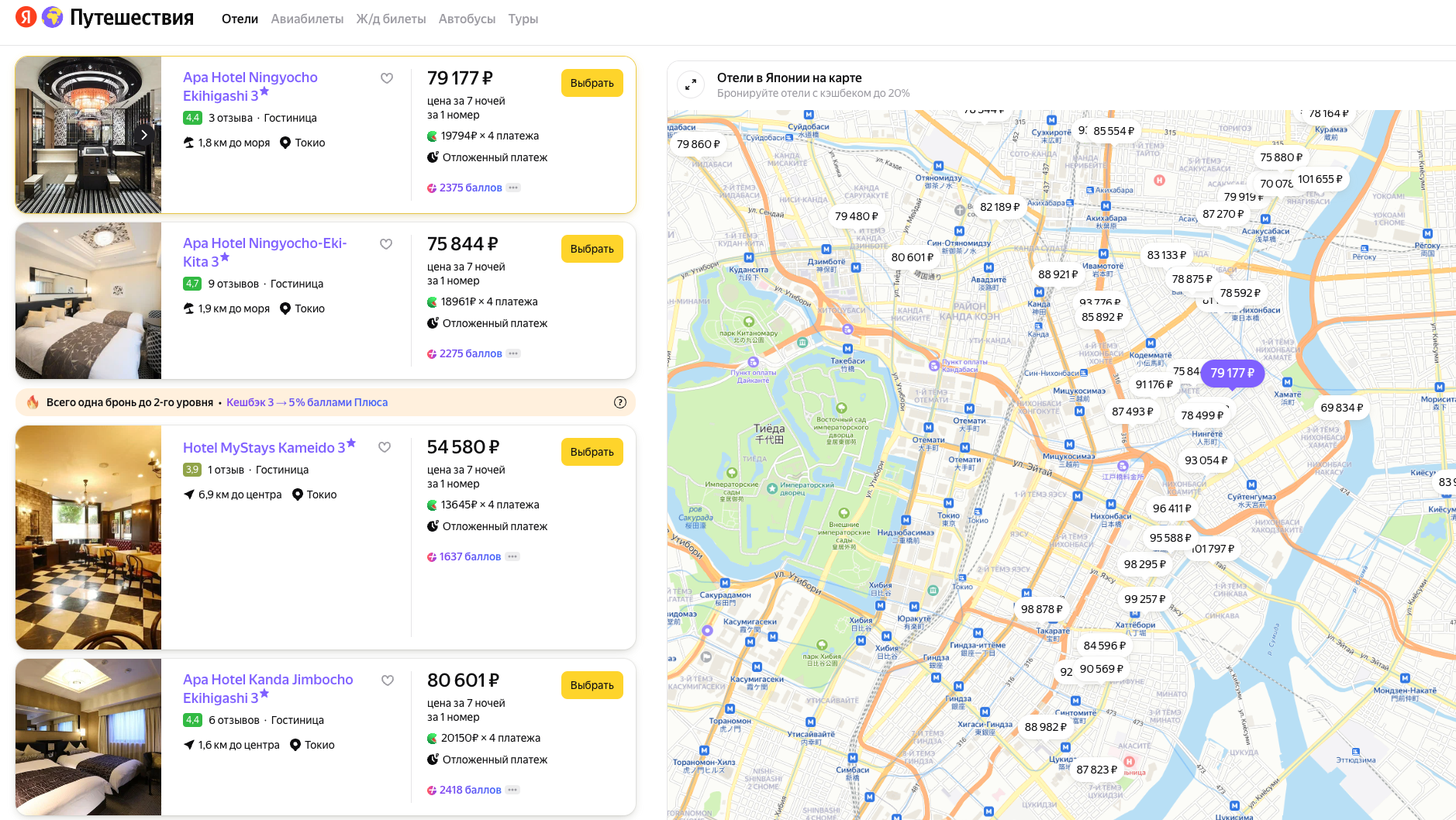This screenshot has height=820, width=1456.
Task: Select the 79 480 ₽ map price marker
Action: (x=856, y=216)
